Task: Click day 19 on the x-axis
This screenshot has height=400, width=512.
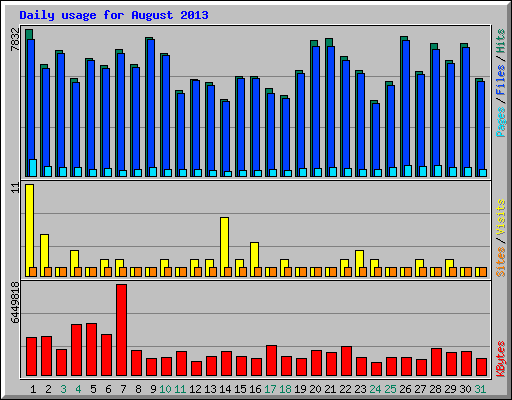Action: (300, 389)
